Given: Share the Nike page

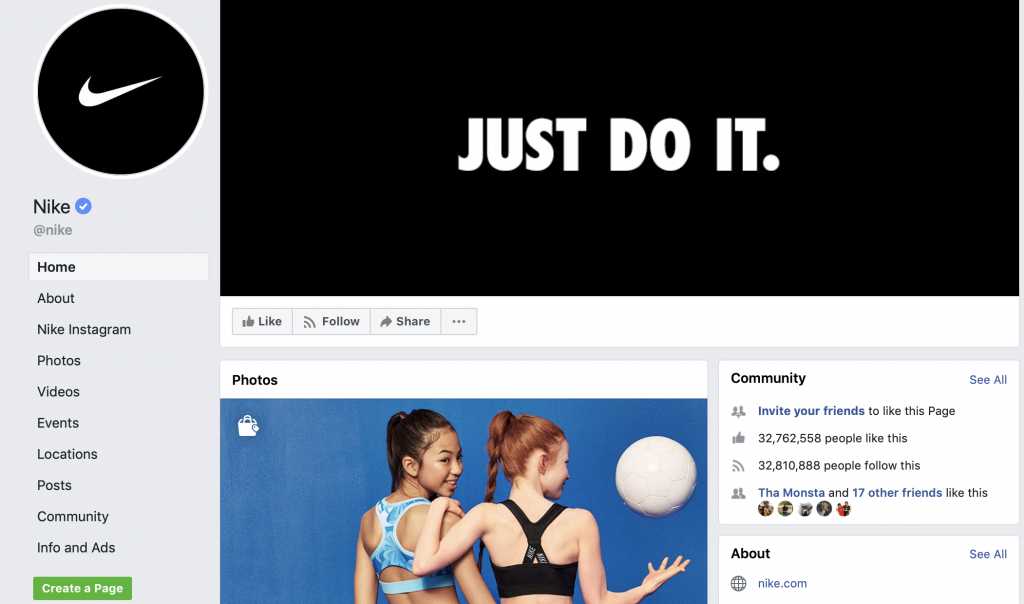Looking at the screenshot, I should point(406,321).
